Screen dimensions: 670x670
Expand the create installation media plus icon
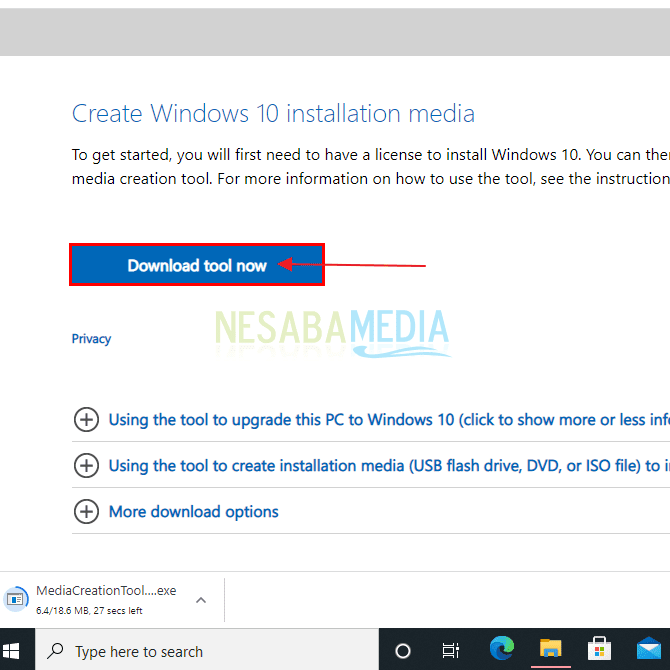click(86, 465)
